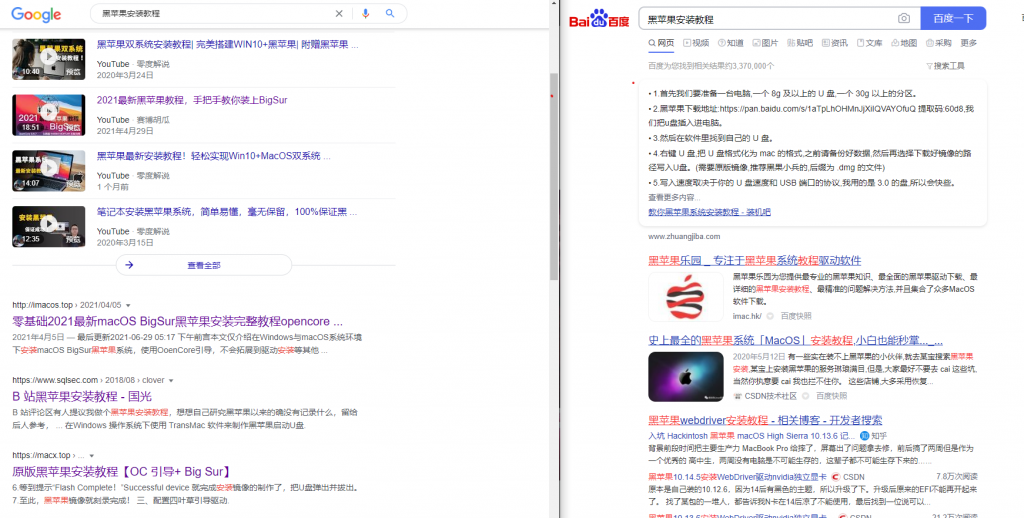This screenshot has width=1024, height=518.
Task: Play the 10:40 黑苹果双系统 video thumbnail
Action: pos(48,59)
